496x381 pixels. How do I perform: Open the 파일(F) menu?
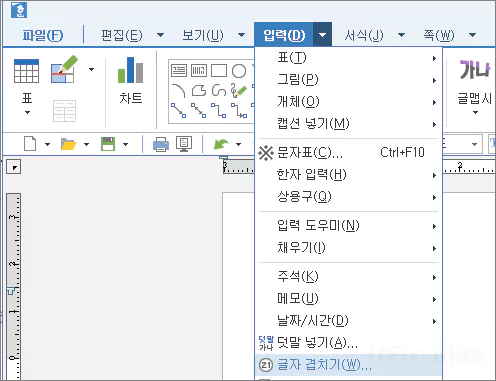click(42, 35)
